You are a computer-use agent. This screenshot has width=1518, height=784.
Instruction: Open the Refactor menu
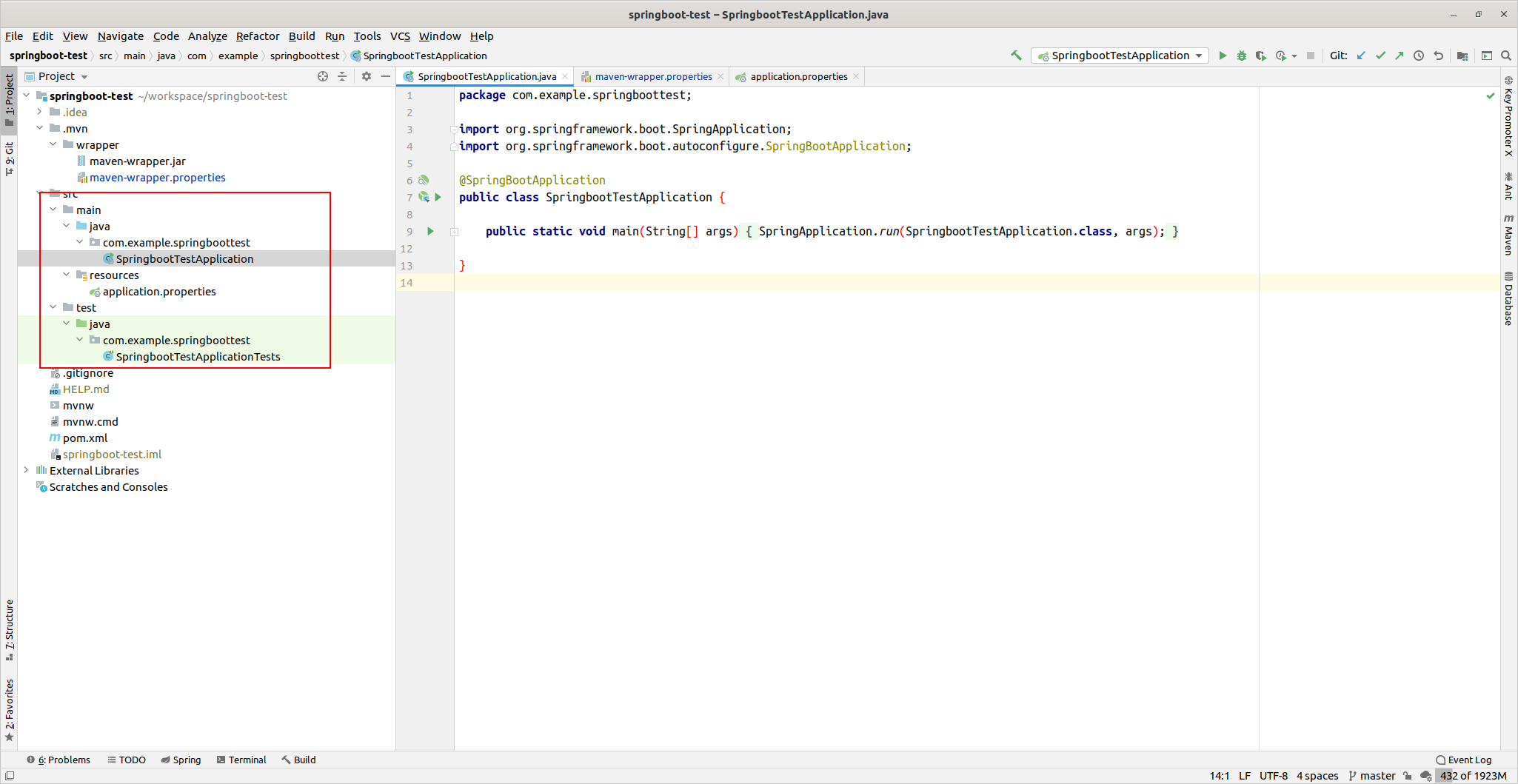(257, 36)
